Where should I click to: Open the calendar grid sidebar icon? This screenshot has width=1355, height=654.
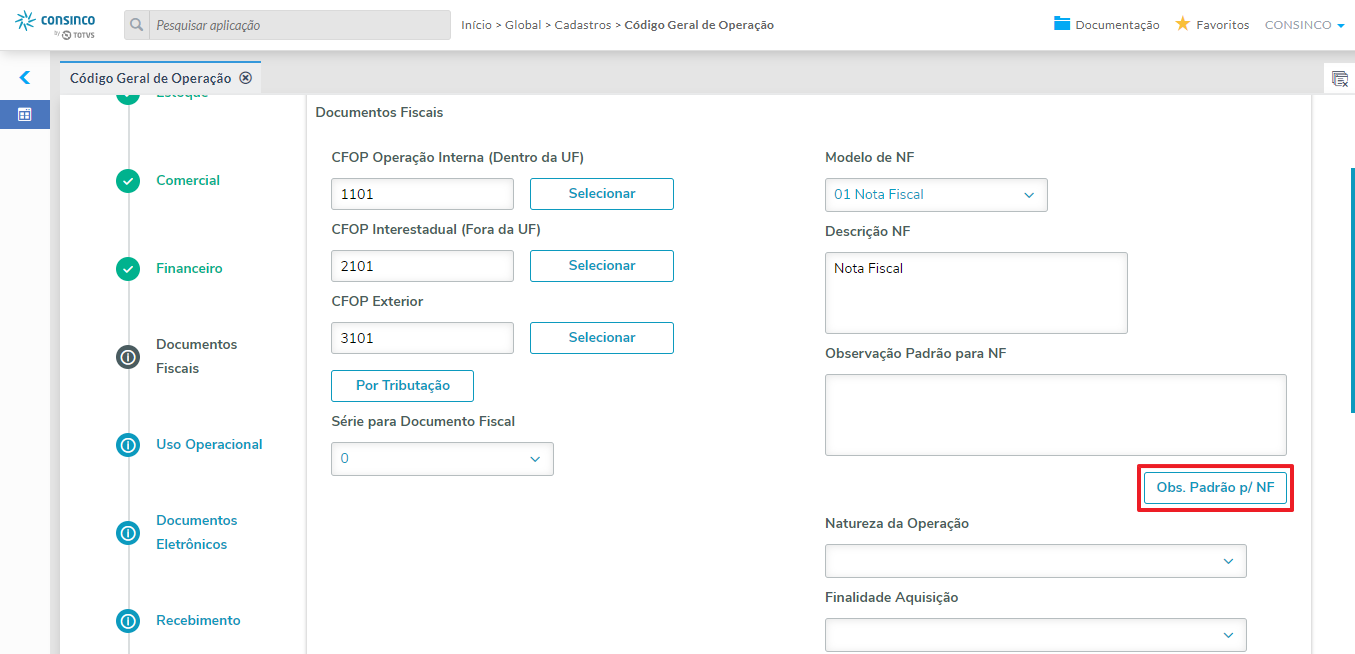pos(25,114)
